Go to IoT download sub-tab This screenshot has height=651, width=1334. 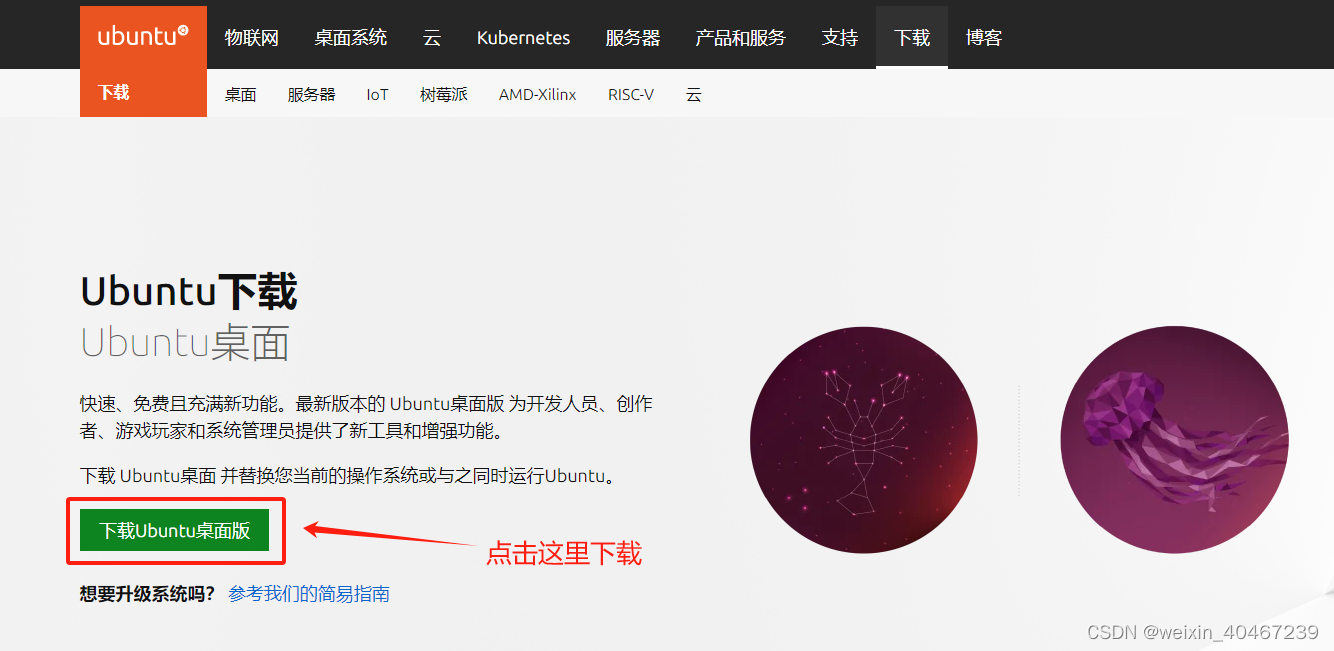tap(377, 95)
